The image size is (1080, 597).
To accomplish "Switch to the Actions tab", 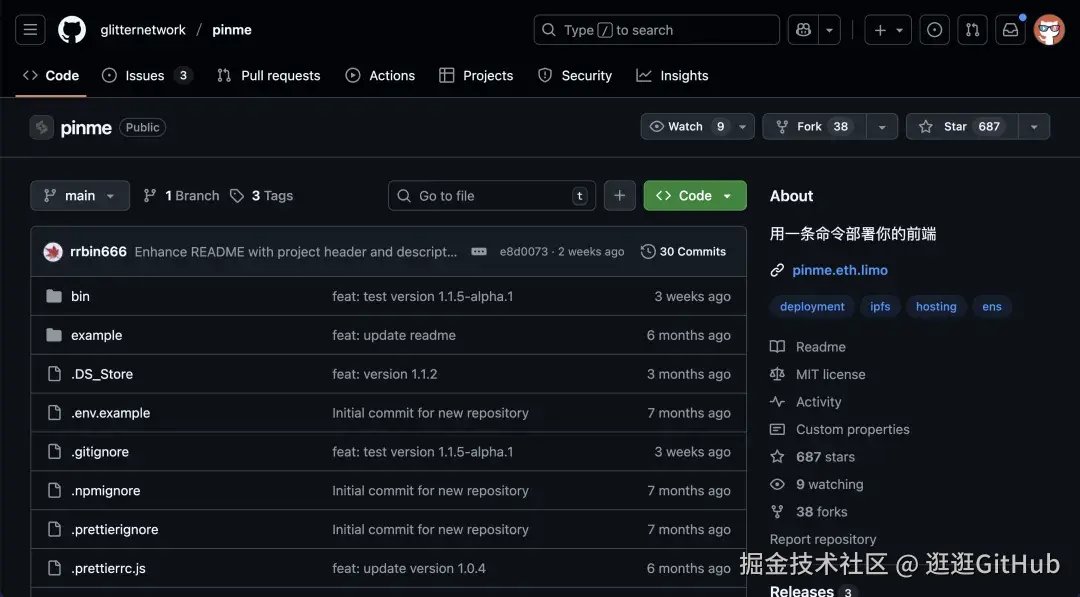I will (380, 76).
